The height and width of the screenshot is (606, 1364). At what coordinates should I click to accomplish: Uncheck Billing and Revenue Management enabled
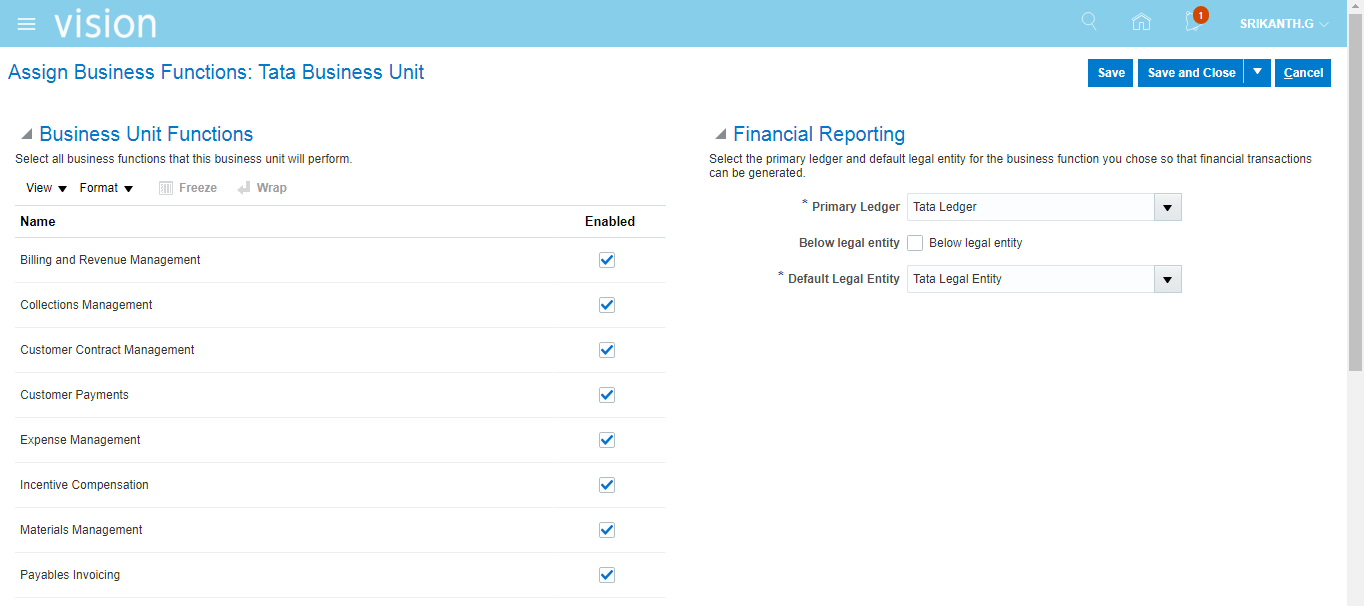(x=606, y=260)
